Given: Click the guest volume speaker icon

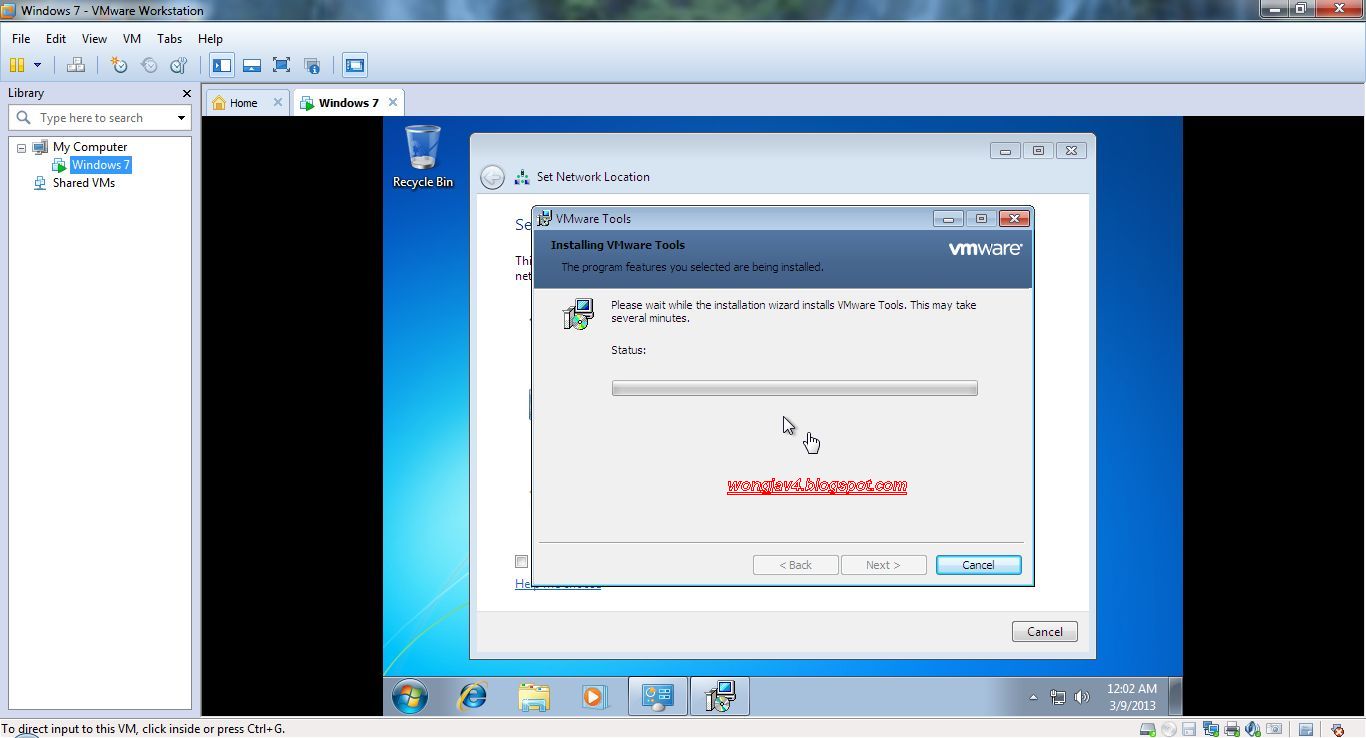Looking at the screenshot, I should (x=1081, y=697).
